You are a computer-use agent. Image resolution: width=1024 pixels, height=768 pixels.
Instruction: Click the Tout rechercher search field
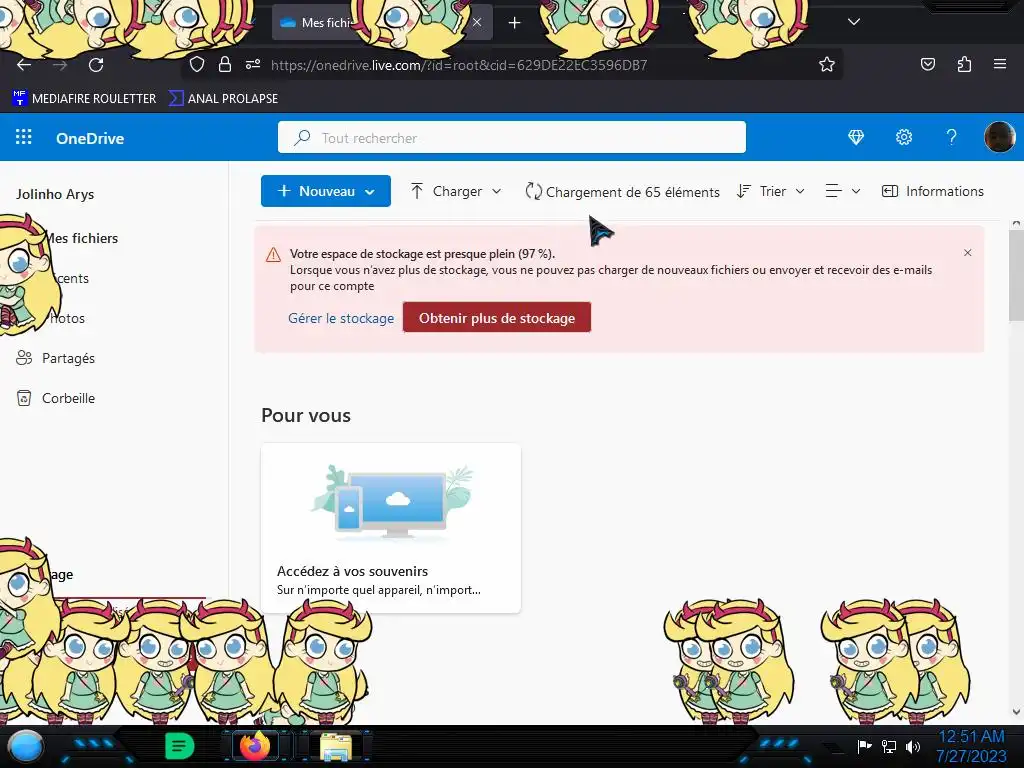511,137
